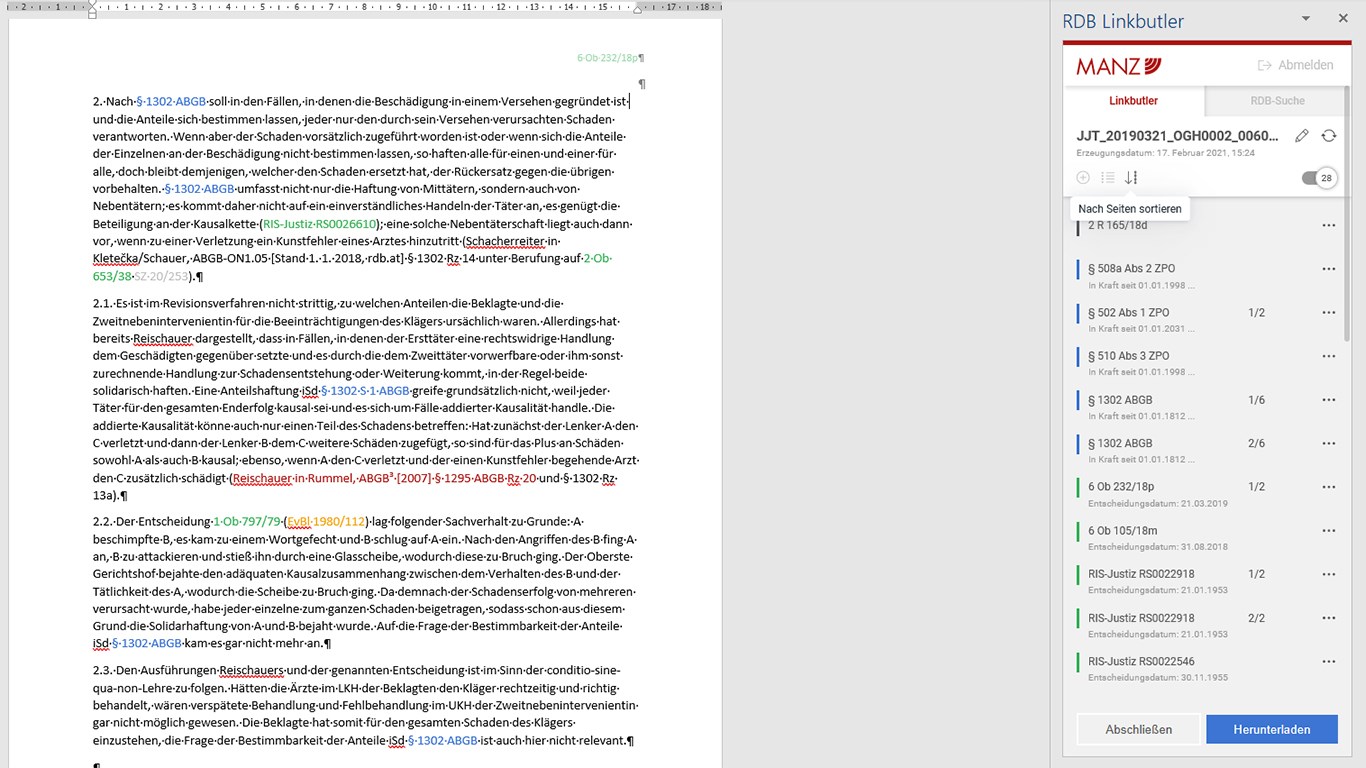Screen dimensions: 1366x768
Task: Select the 6 Ob 232/18p entry in Linkbutler
Action: coord(1206,493)
